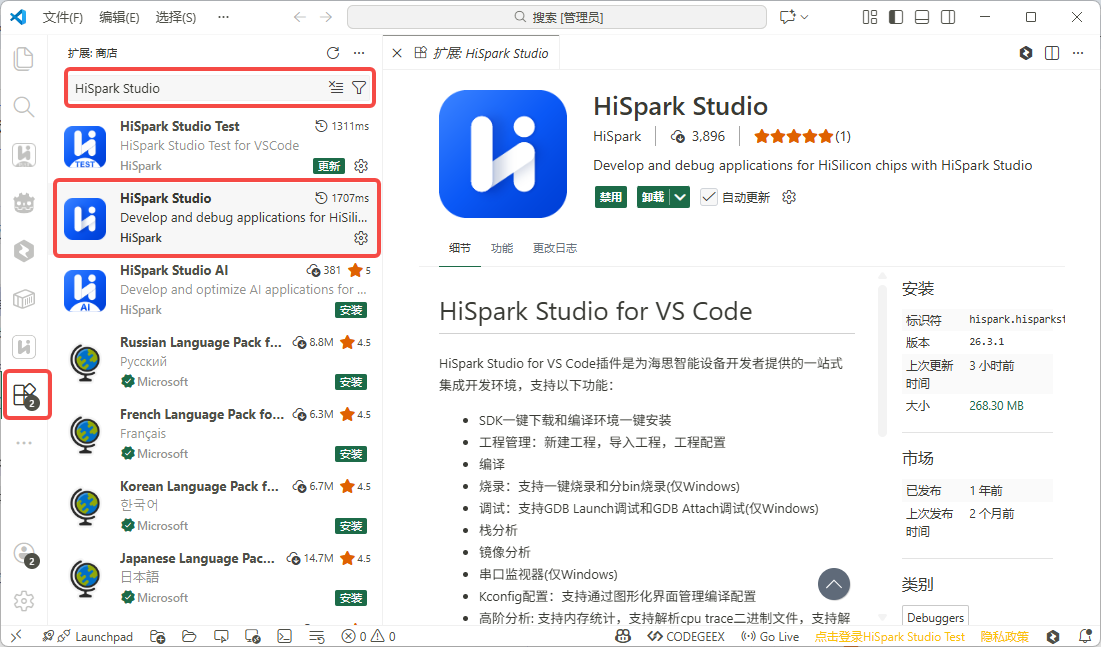This screenshot has width=1101, height=647.
Task: Install Russian Language Pack
Action: click(x=350, y=382)
